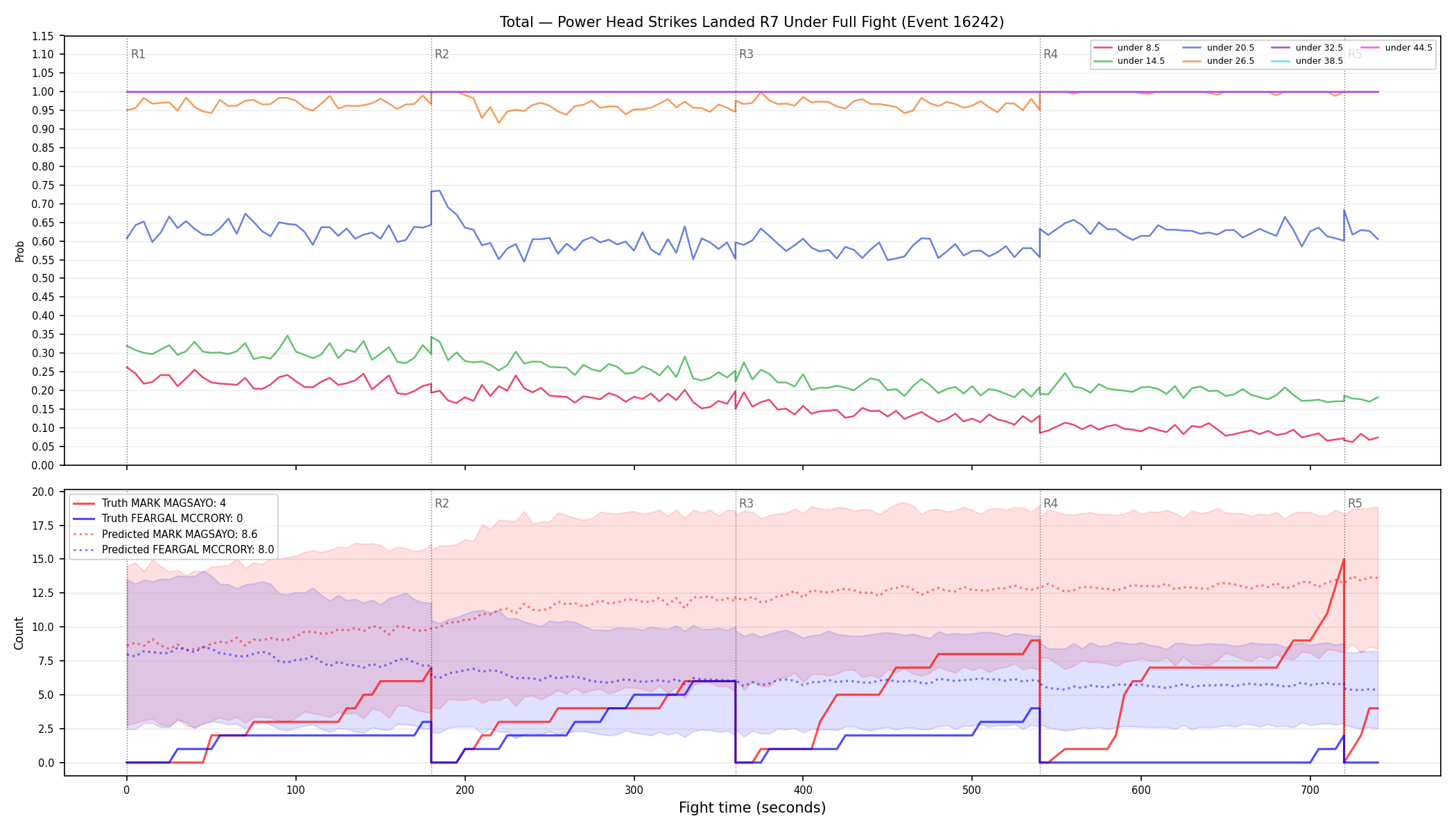The height and width of the screenshot is (832, 1456).
Task: Click the chart title mentioning Event 16242
Action: (752, 22)
